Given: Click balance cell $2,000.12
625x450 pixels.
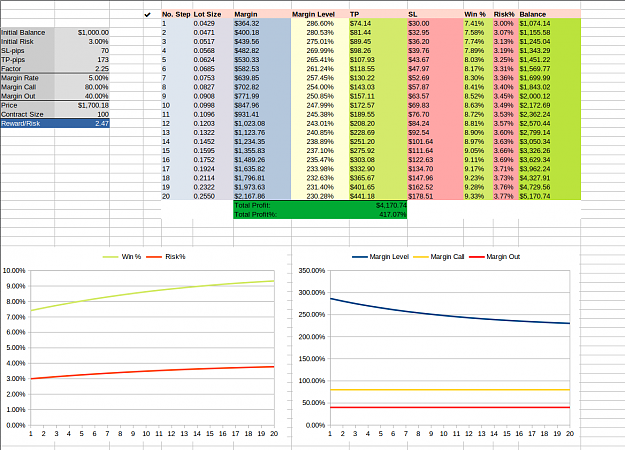Looking at the screenshot, I should 550,96.
